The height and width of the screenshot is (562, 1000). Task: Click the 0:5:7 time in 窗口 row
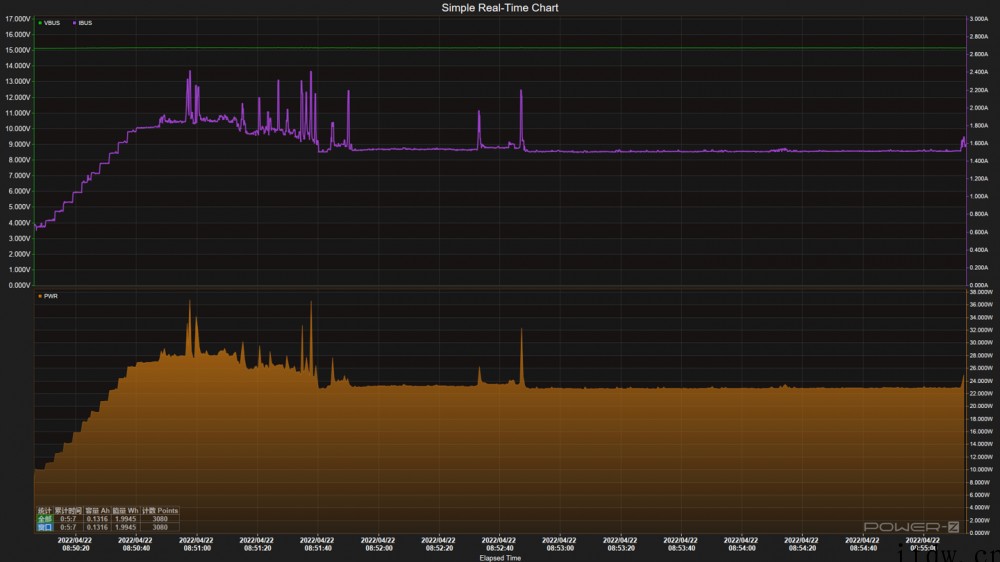tap(68, 528)
